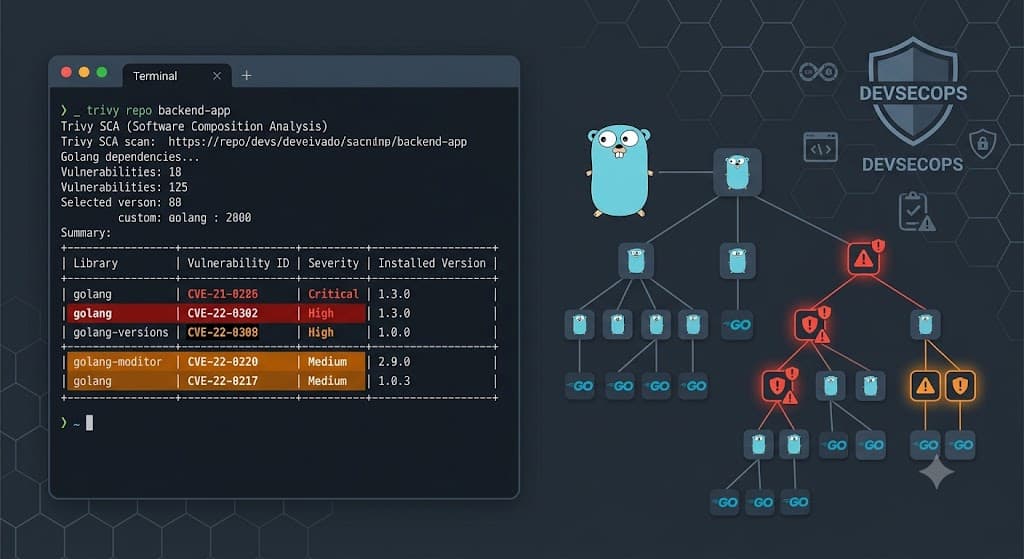Click the green traffic-light window button
Screen dimensions: 1024x559
[x=102, y=72]
